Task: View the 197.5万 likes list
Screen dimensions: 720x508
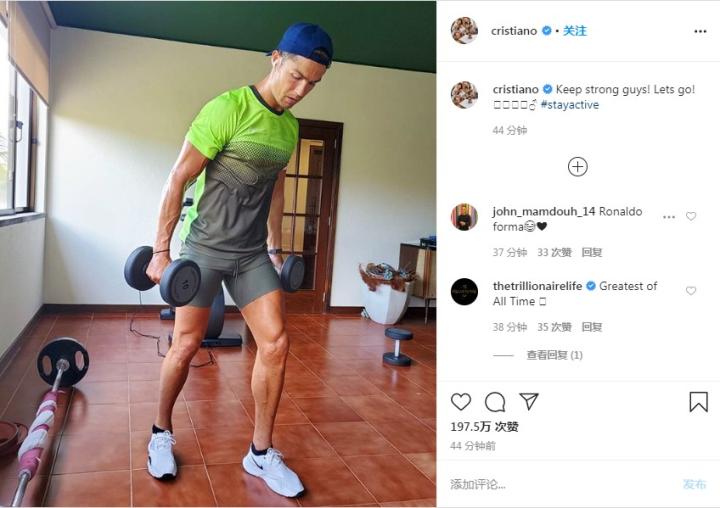Action: [484, 427]
